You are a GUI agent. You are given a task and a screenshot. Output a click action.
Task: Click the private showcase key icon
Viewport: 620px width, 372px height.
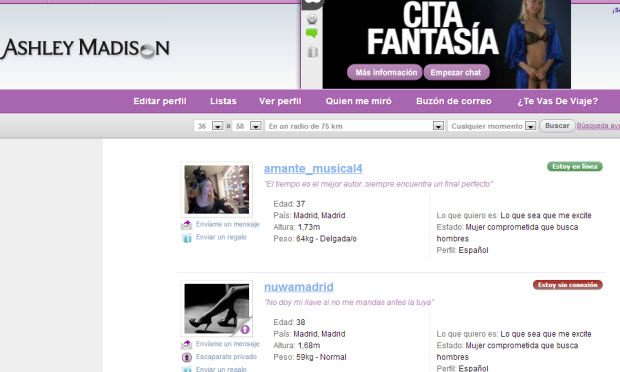pos(186,357)
